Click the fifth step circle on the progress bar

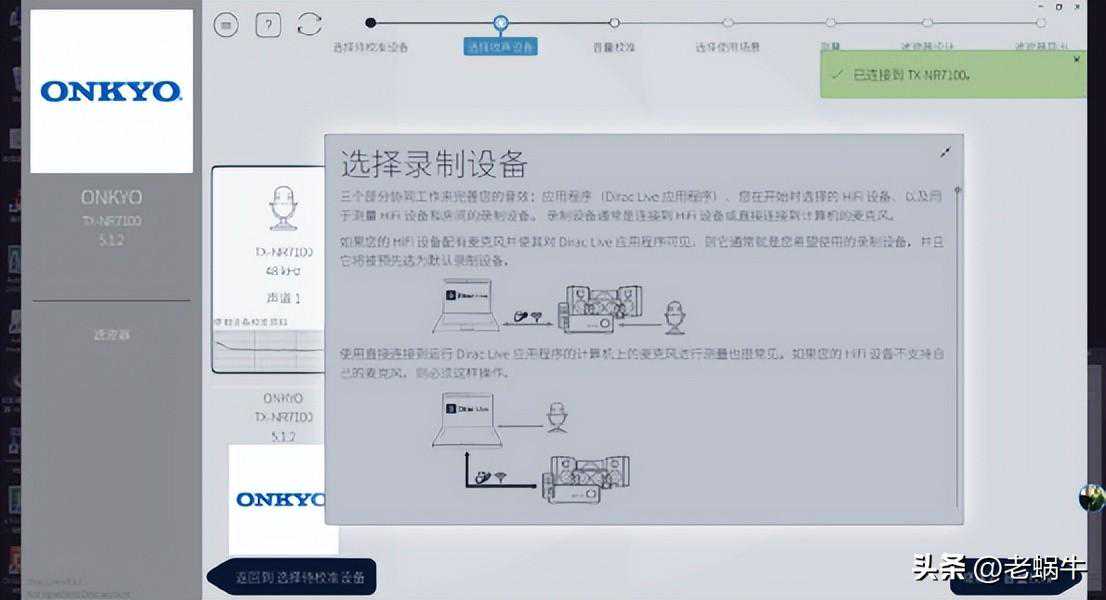point(829,22)
